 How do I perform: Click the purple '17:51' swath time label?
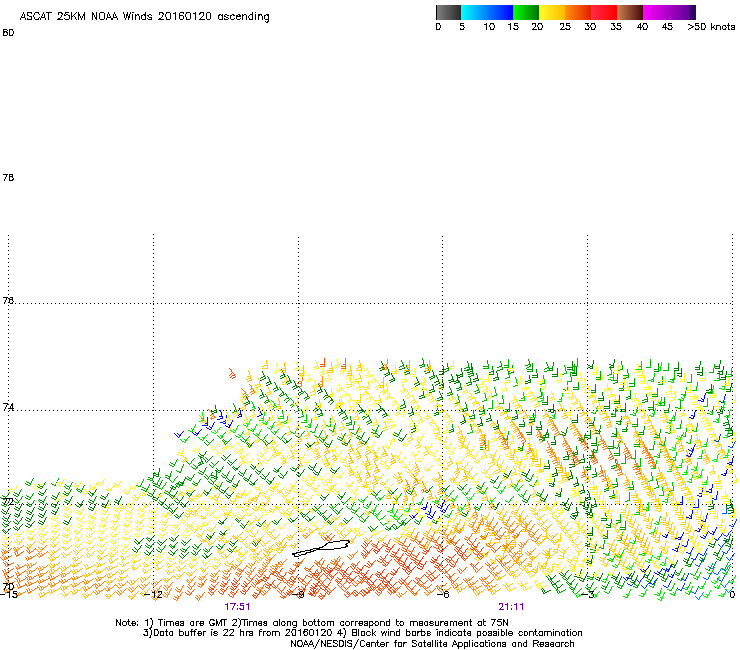tap(237, 607)
